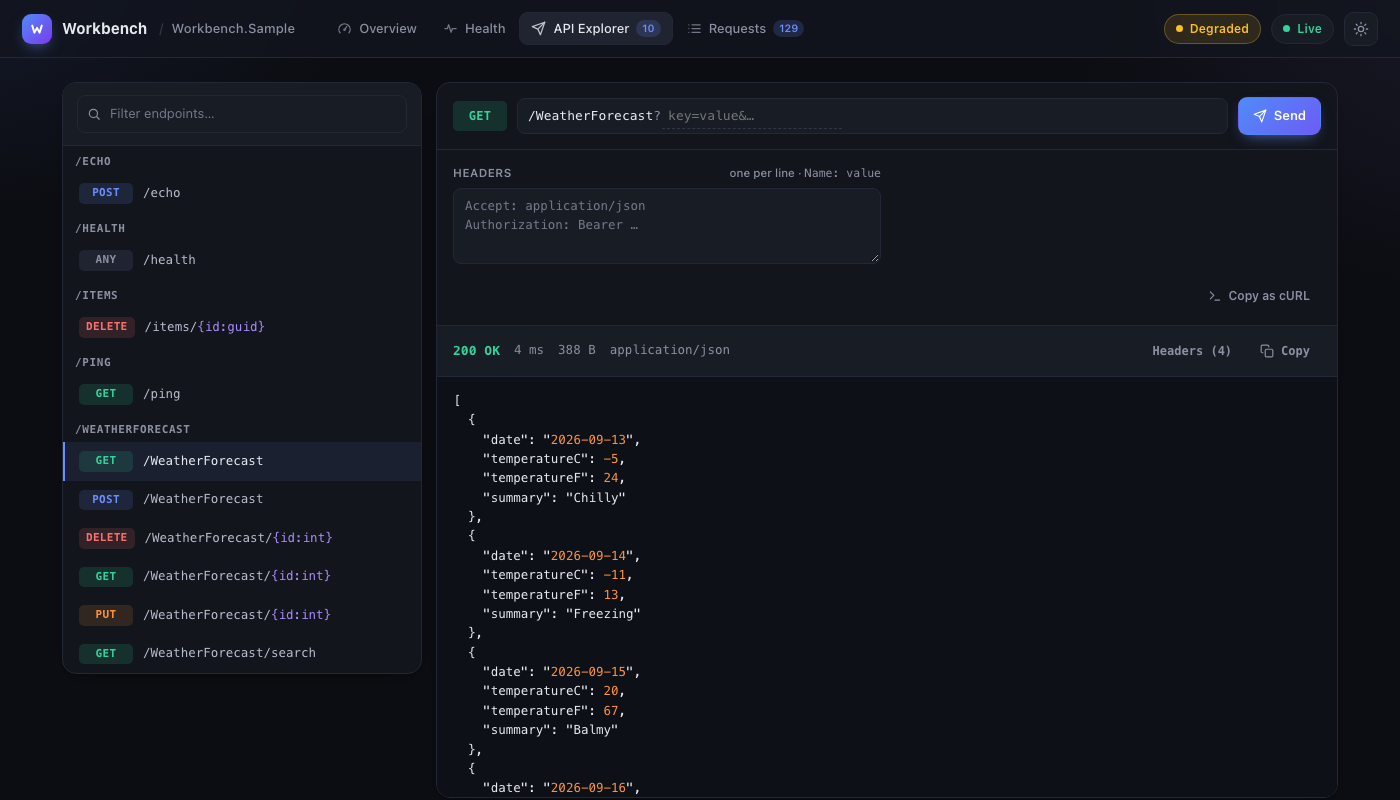Click the Workbench logo icon
1400x800 pixels.
click(37, 29)
